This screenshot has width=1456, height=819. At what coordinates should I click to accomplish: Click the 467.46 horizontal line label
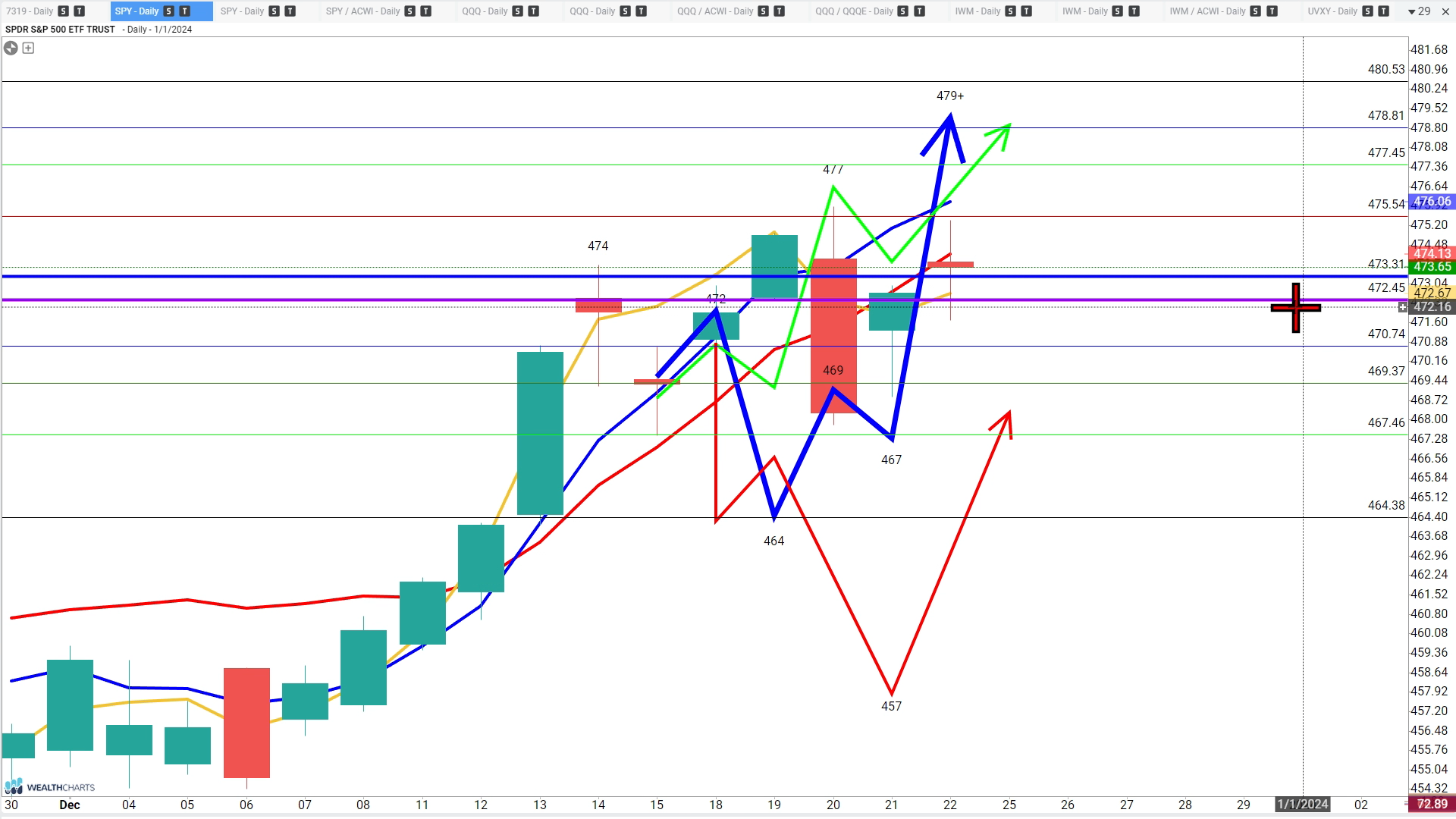click(x=1386, y=422)
